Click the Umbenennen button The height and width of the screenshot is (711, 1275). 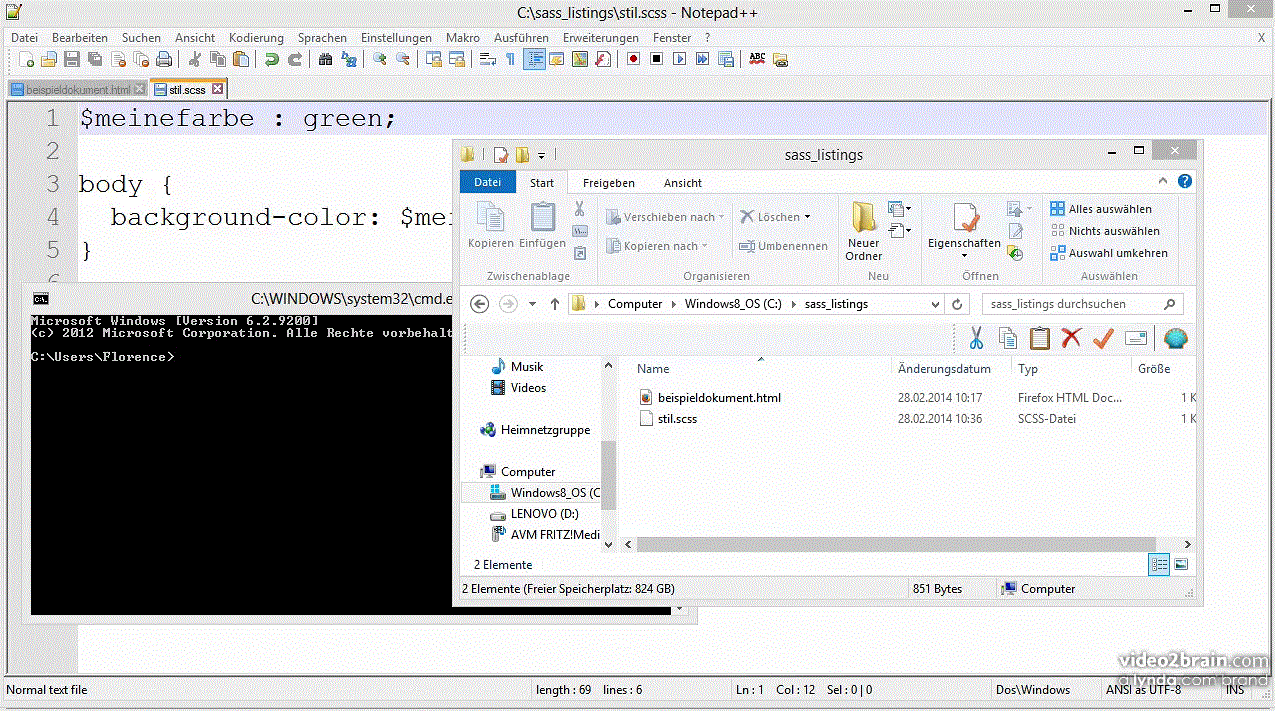(x=783, y=246)
